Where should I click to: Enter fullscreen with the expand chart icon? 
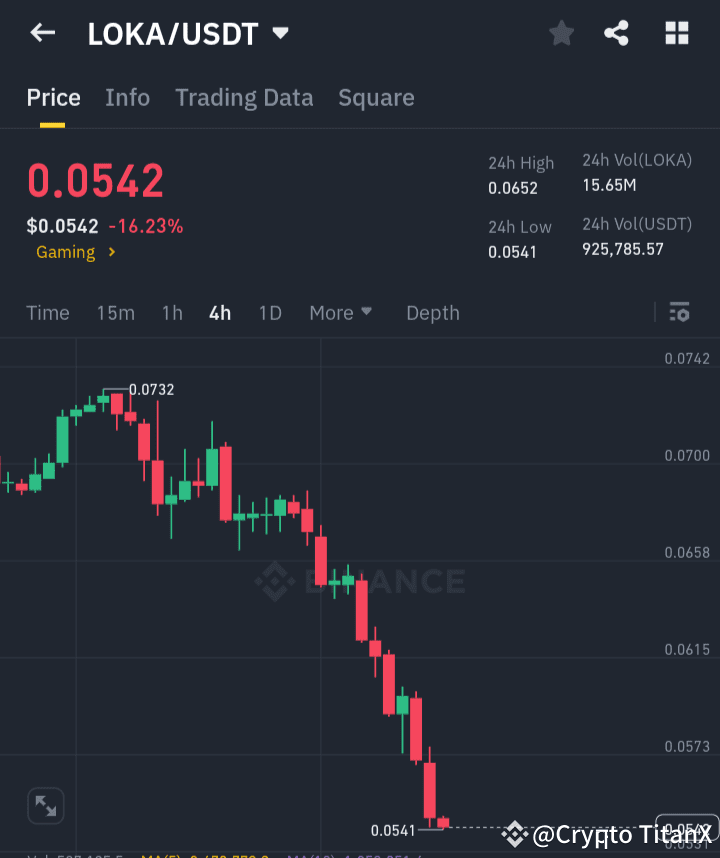(45, 805)
